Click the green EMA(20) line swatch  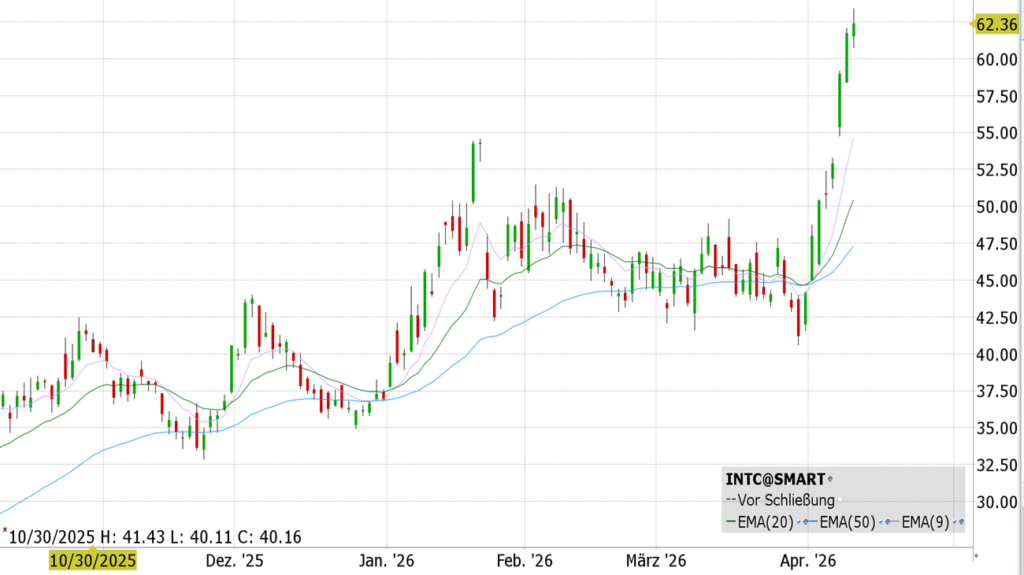pyautogui.click(x=728, y=522)
